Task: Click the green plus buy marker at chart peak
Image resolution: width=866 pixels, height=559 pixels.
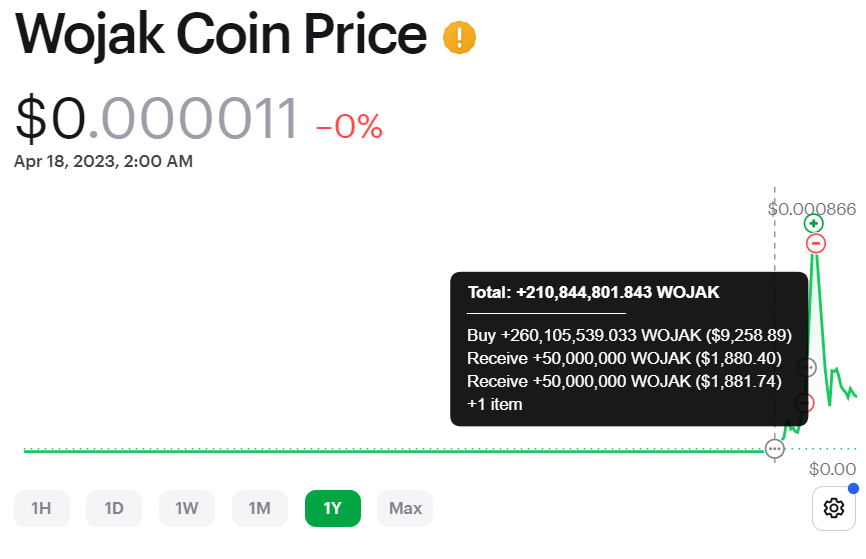Action: click(x=814, y=223)
